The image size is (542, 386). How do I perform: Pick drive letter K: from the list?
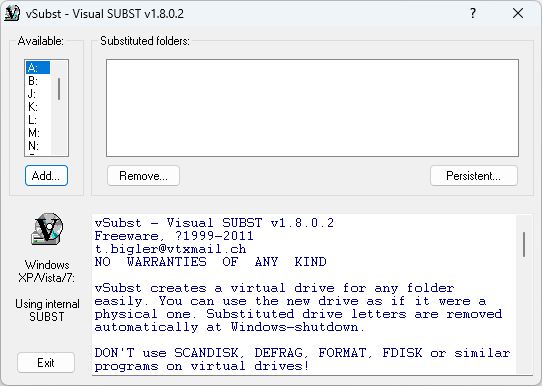[x=38, y=107]
